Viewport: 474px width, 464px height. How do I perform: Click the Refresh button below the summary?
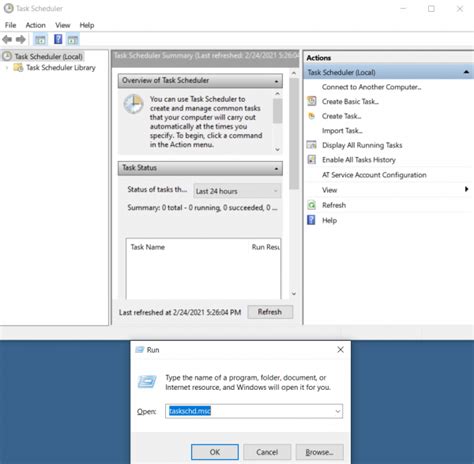coord(270,312)
